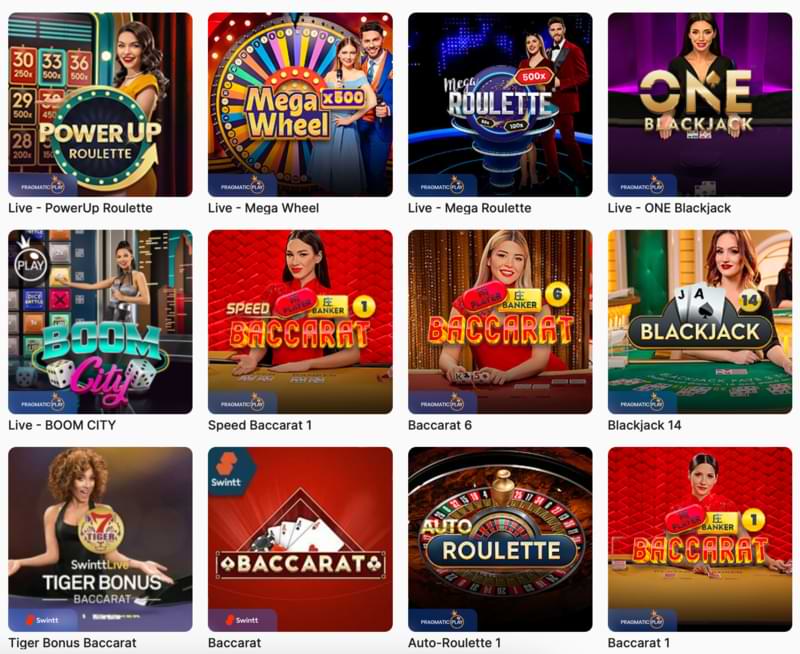Click the 'Live - Mega Wheel' title link
The width and height of the screenshot is (800, 654).
(263, 208)
